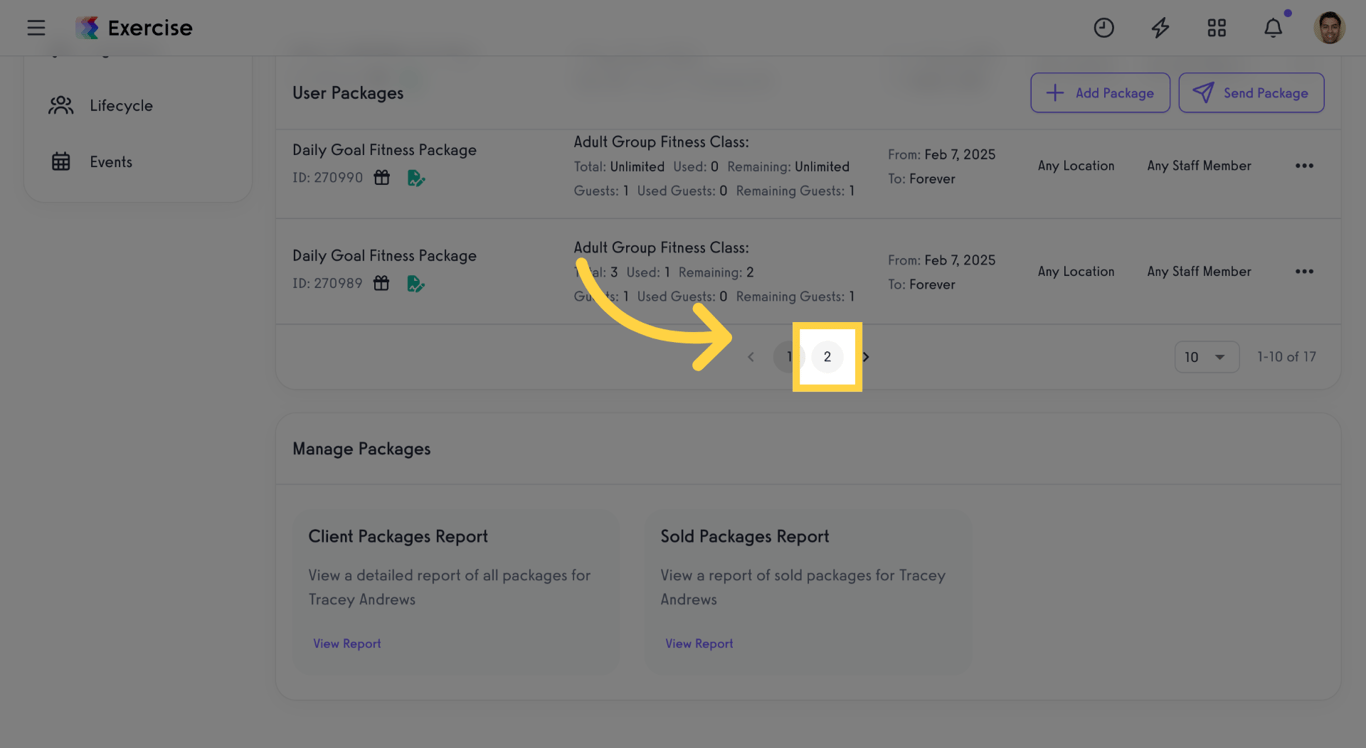Click the Add Package button
This screenshot has height=748, width=1366.
coord(1100,92)
